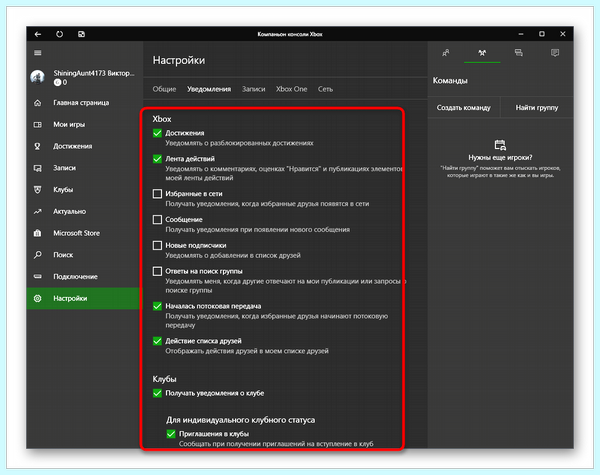Viewport: 600px width, 475px height.
Task: Uncheck the Достижения notification checkbox
Action: click(157, 133)
